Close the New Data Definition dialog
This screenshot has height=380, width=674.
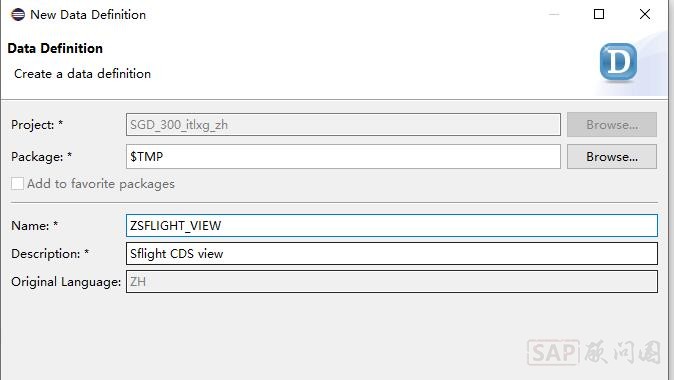pos(645,14)
